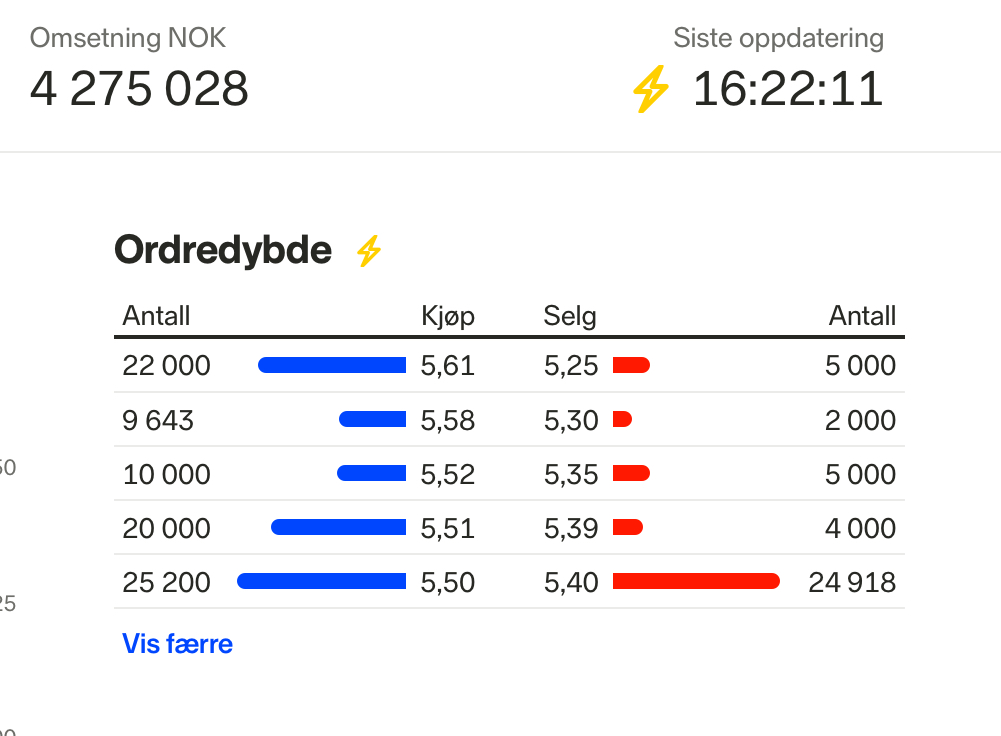Select the blue bar for bid 5,50
Image resolution: width=1001 pixels, height=736 pixels.
[x=321, y=582]
